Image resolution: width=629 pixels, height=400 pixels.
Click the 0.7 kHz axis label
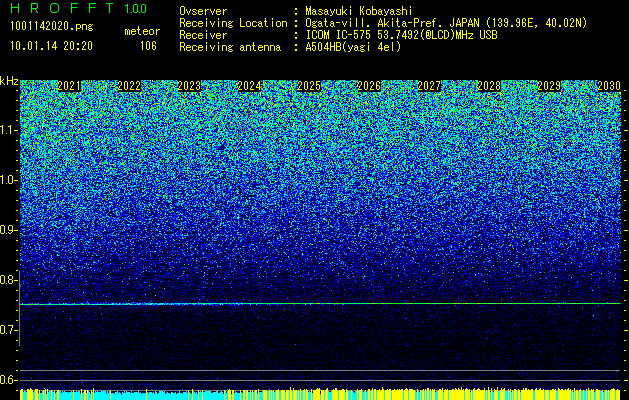pos(8,330)
